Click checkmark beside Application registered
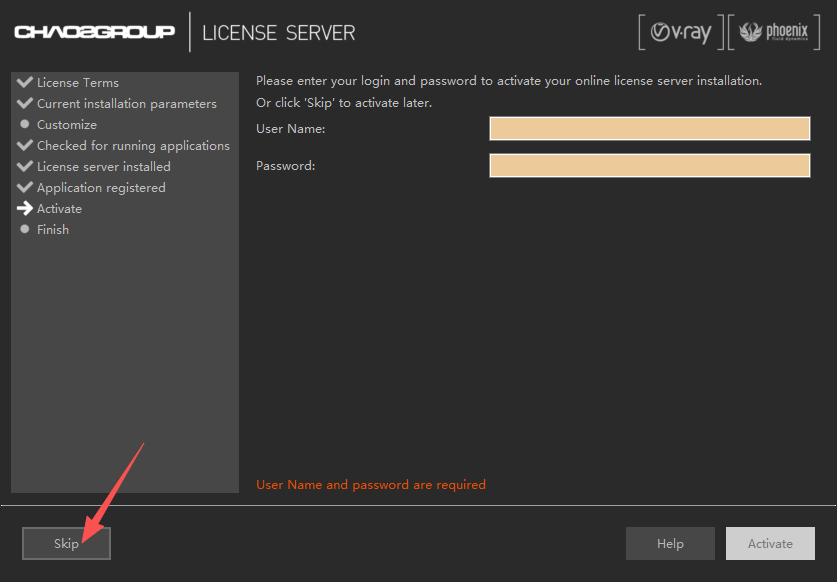This screenshot has height=582, width=837. tap(25, 187)
